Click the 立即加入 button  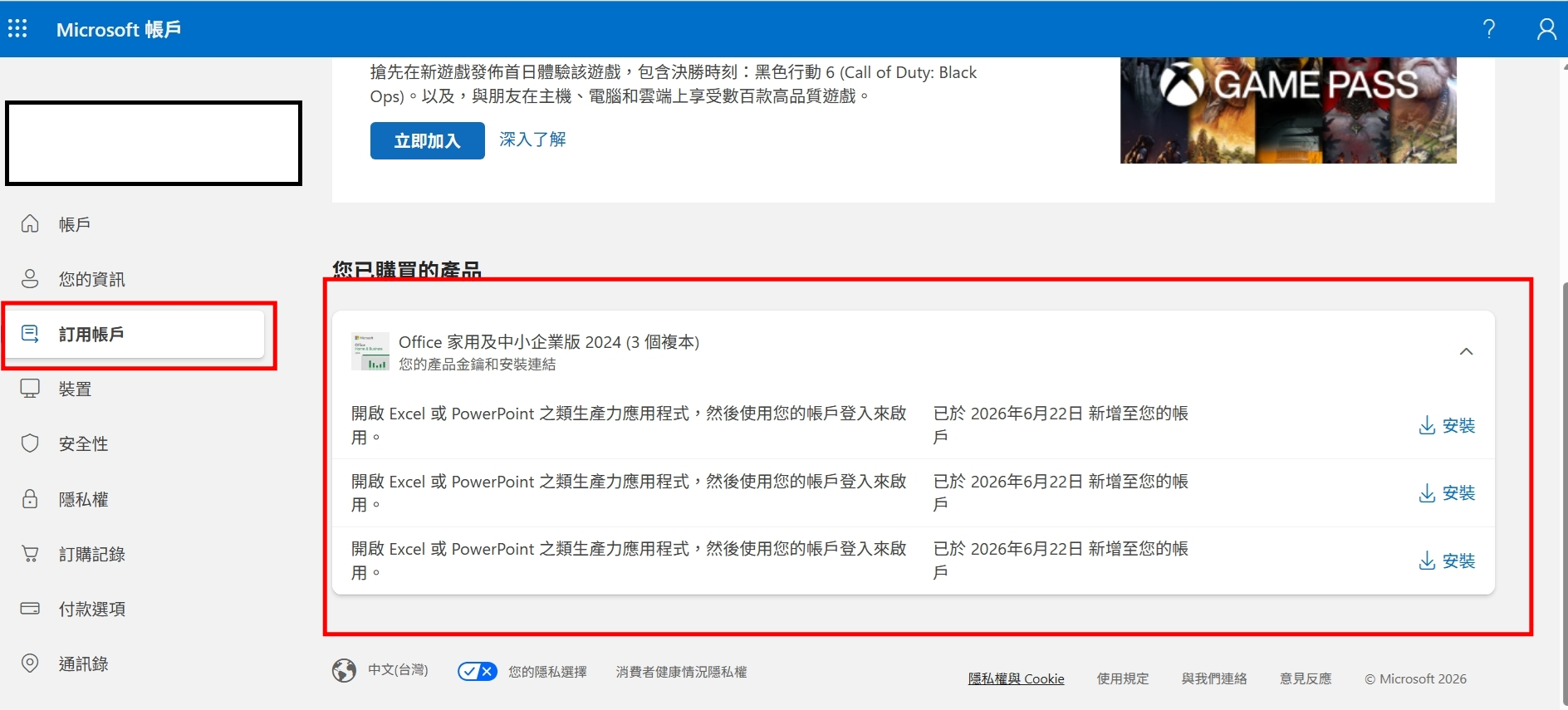[428, 140]
